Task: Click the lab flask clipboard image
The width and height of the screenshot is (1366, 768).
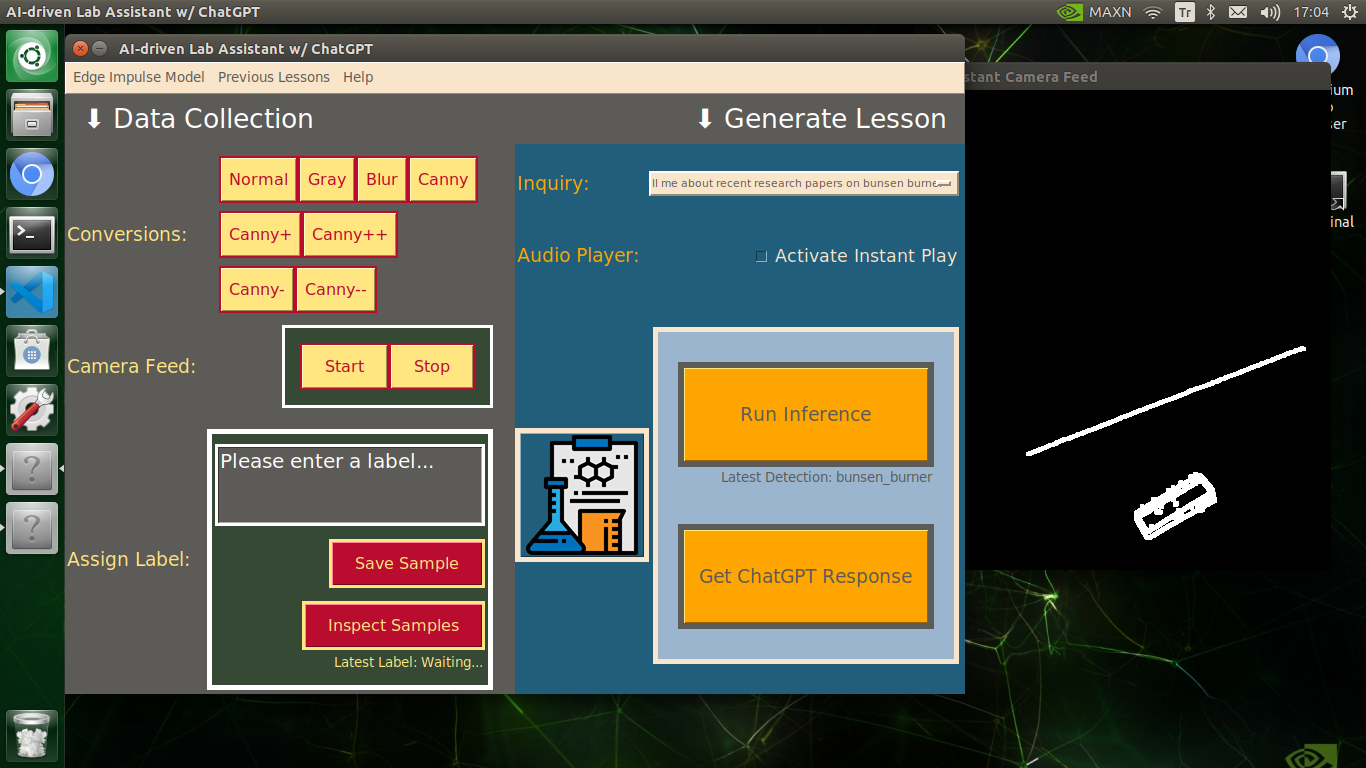Action: pyautogui.click(x=582, y=495)
